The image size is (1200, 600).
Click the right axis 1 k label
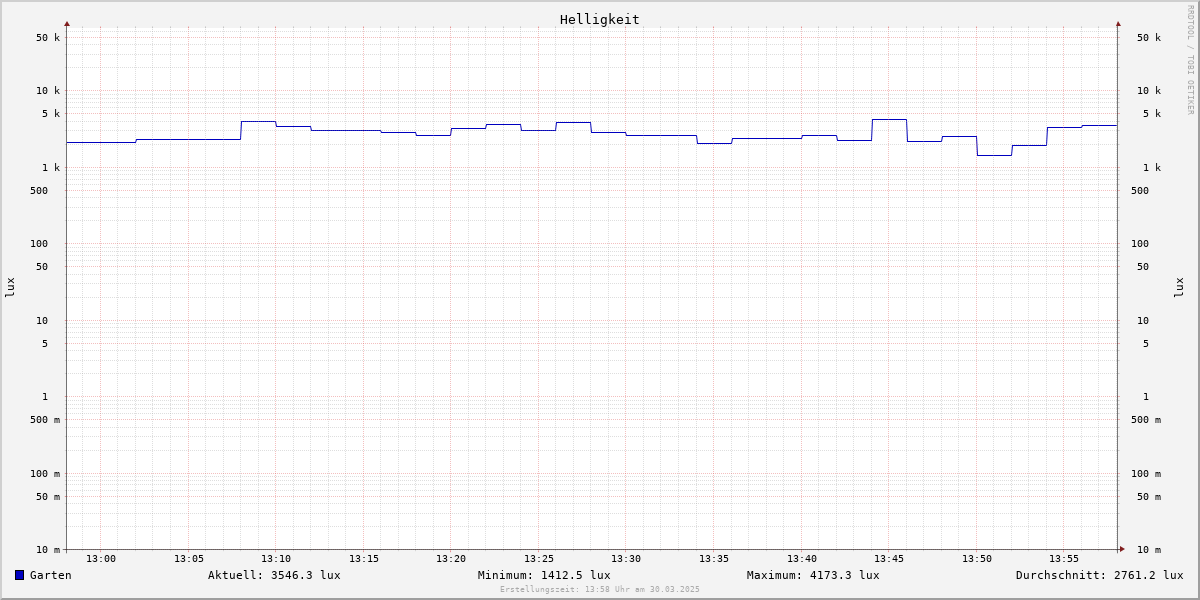(x=1152, y=168)
